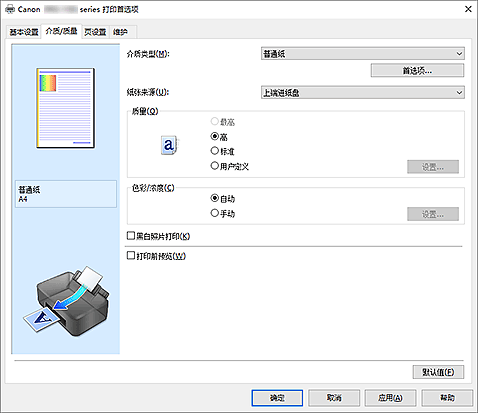Select the 用户定义 quality radio button

[x=215, y=166]
